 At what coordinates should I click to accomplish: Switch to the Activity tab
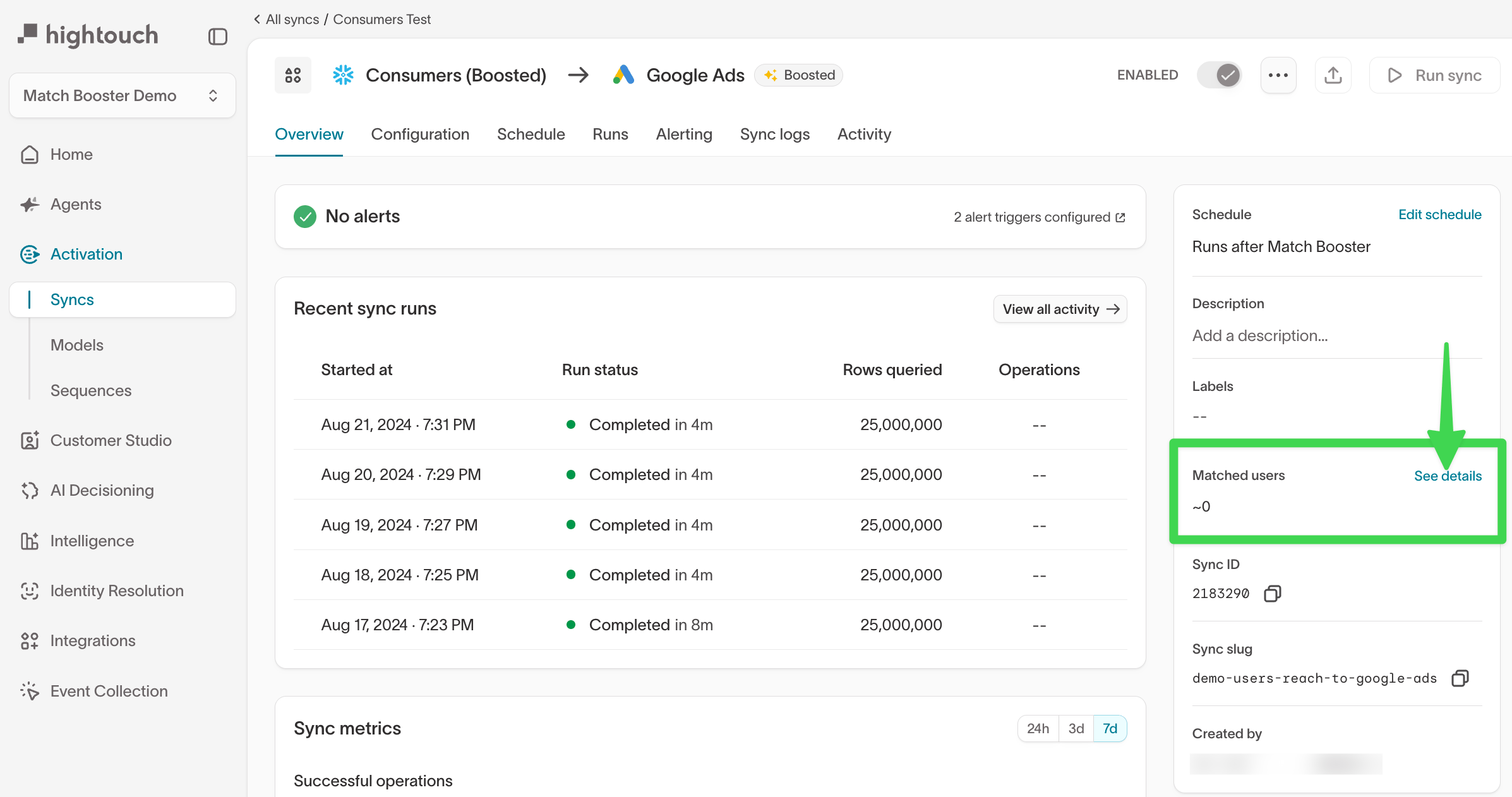pyautogui.click(x=864, y=134)
